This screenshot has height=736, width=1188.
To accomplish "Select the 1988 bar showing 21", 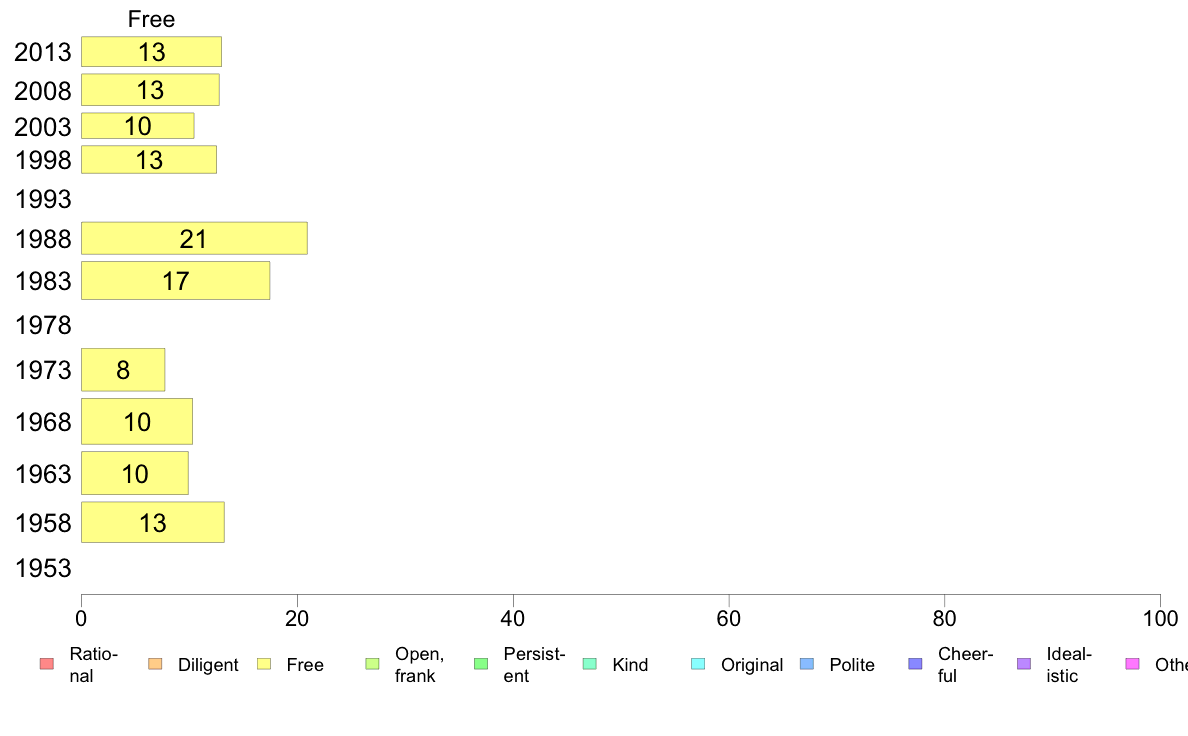I will point(194,238).
